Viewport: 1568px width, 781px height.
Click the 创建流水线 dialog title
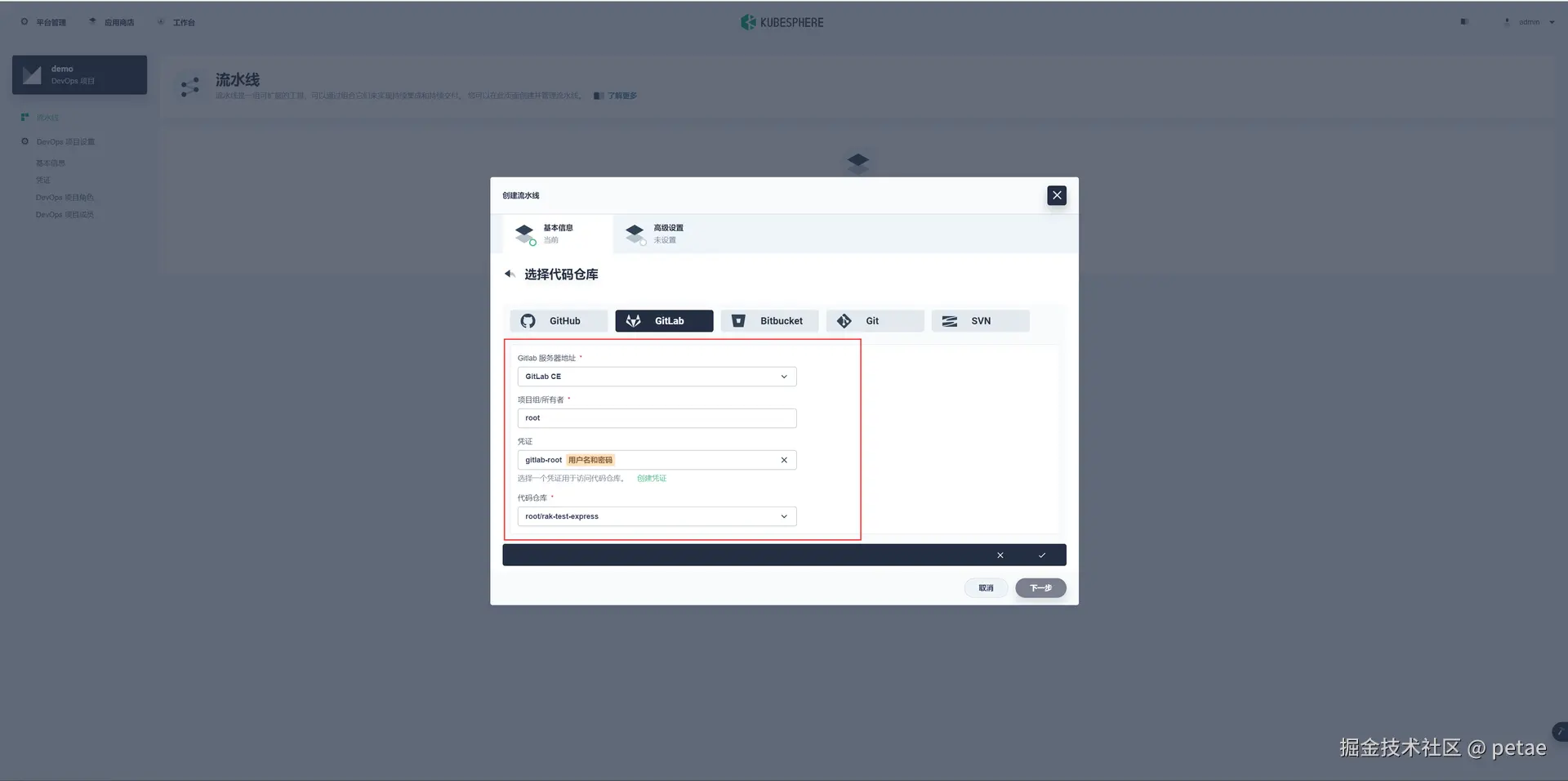click(521, 196)
